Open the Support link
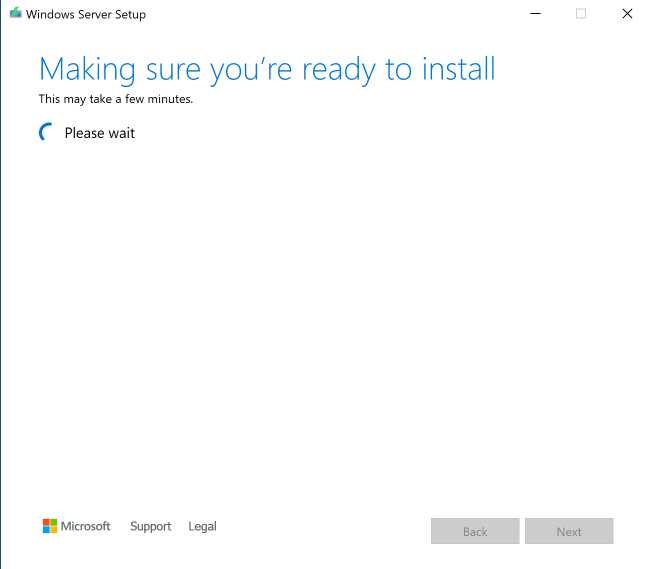Image resolution: width=651 pixels, height=569 pixels. pyautogui.click(x=151, y=526)
